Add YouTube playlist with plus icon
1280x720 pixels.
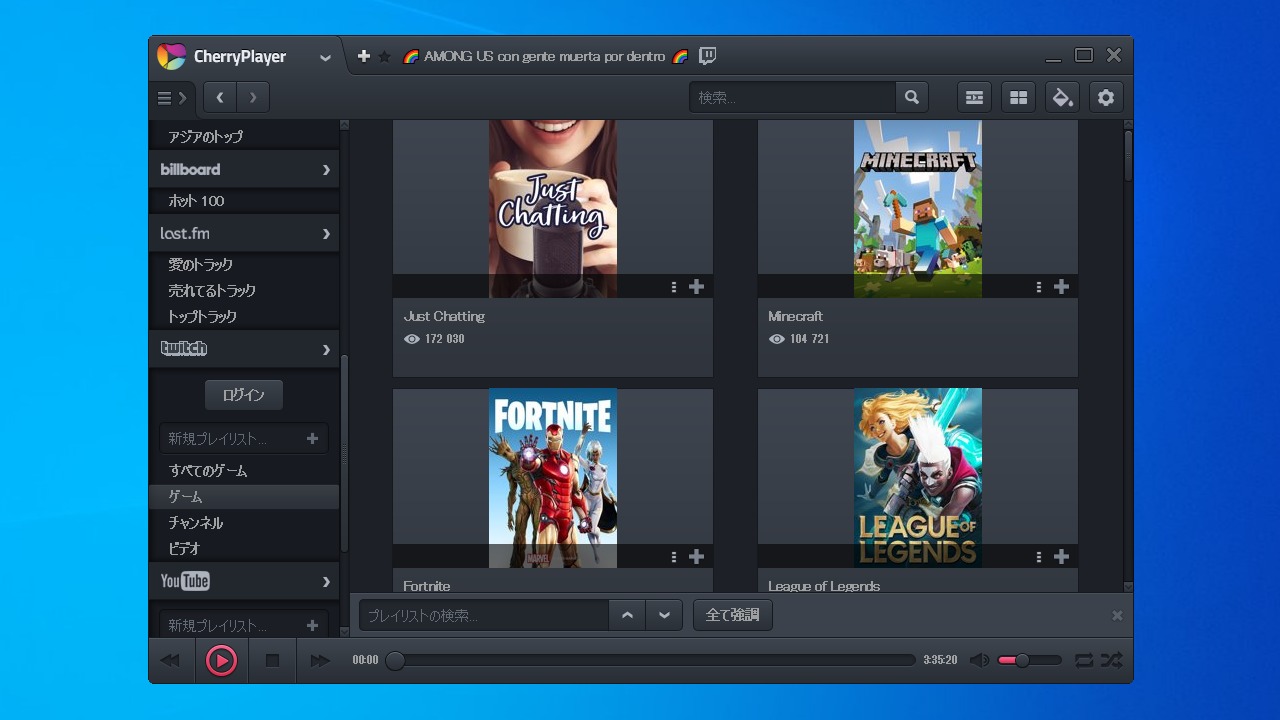tap(312, 626)
